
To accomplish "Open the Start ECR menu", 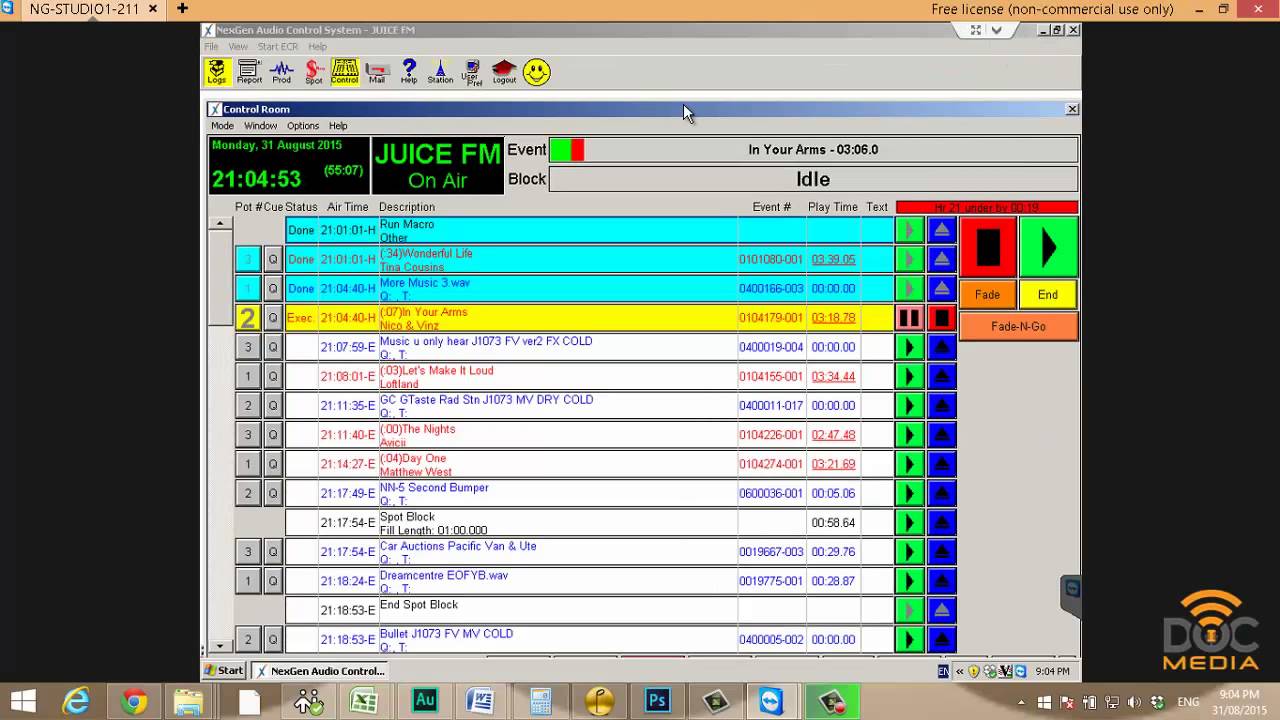I will [x=278, y=47].
